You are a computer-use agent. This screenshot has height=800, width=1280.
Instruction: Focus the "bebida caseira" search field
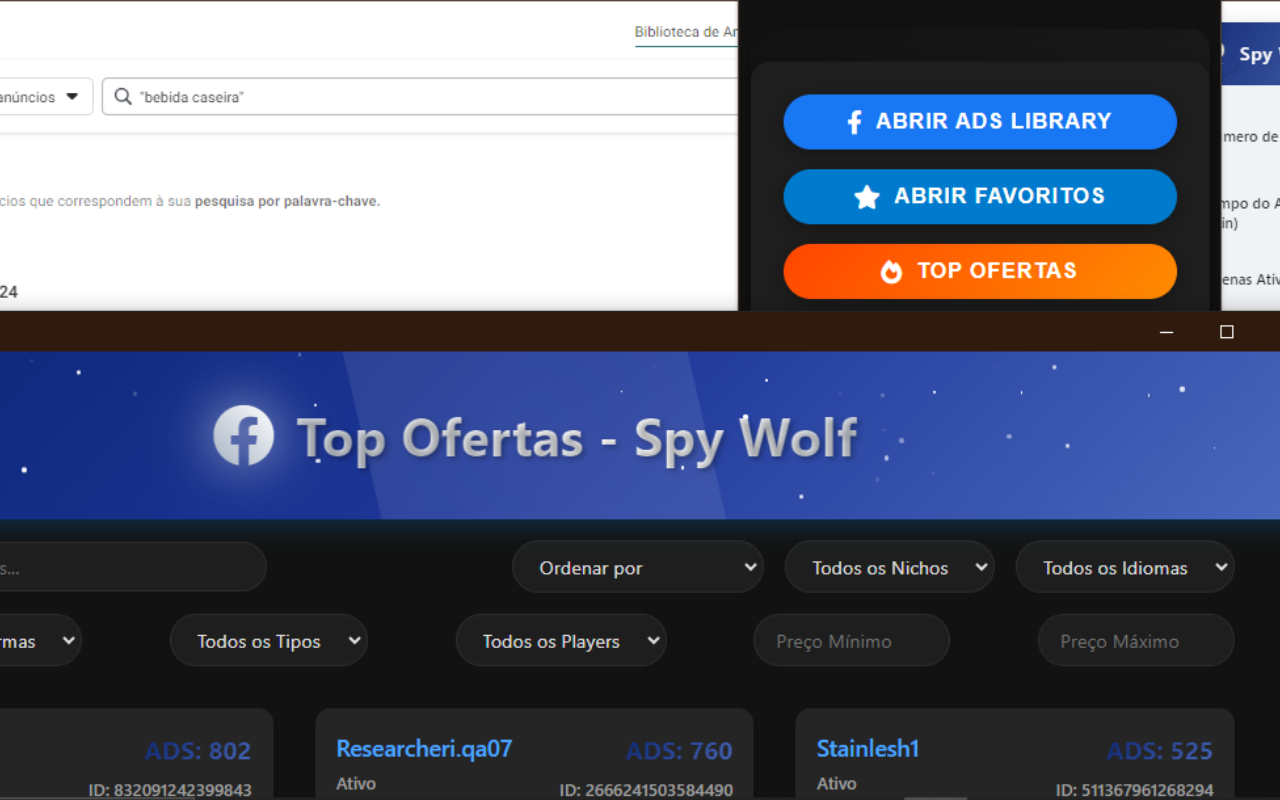pos(420,97)
